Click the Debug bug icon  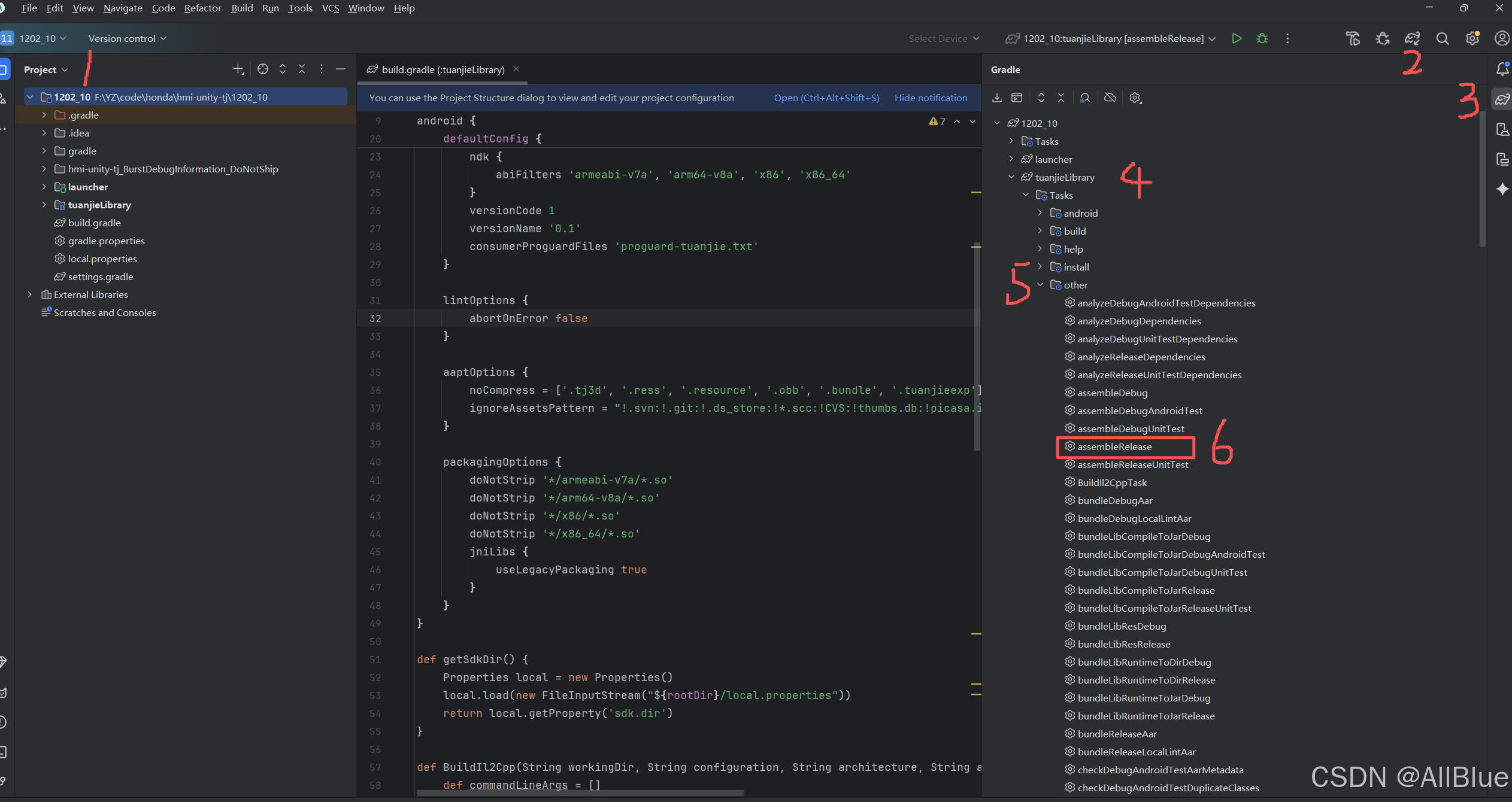(x=1262, y=38)
